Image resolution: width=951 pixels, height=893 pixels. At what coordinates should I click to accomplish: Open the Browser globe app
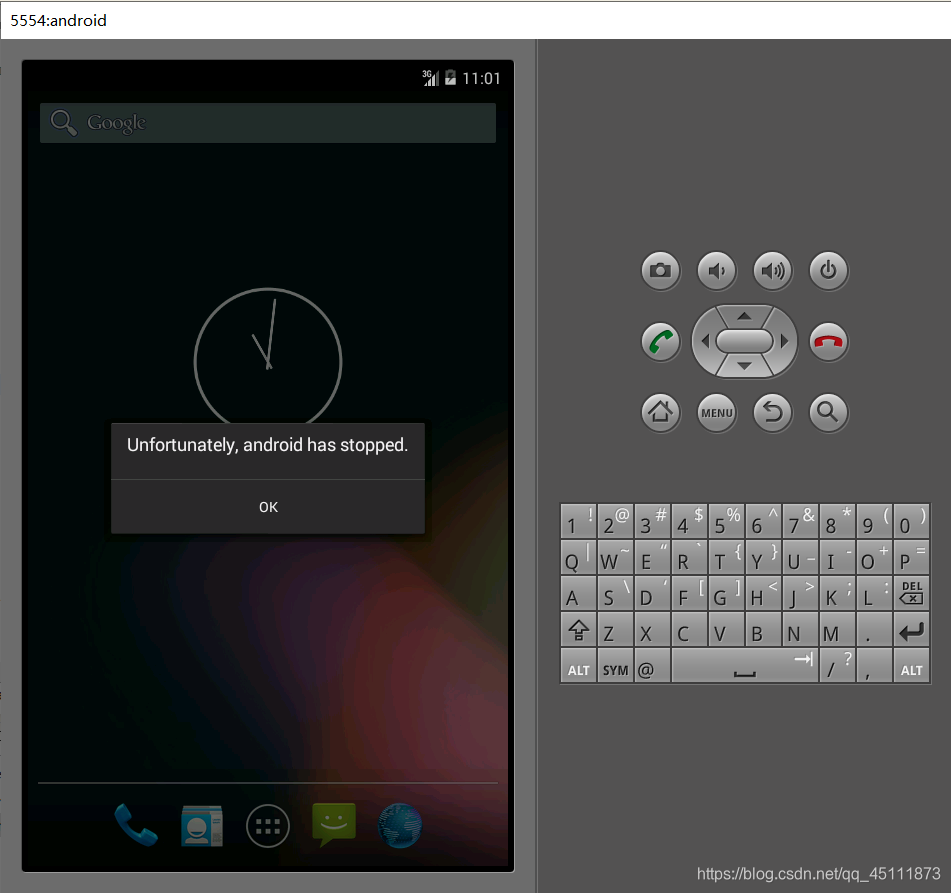(x=400, y=825)
